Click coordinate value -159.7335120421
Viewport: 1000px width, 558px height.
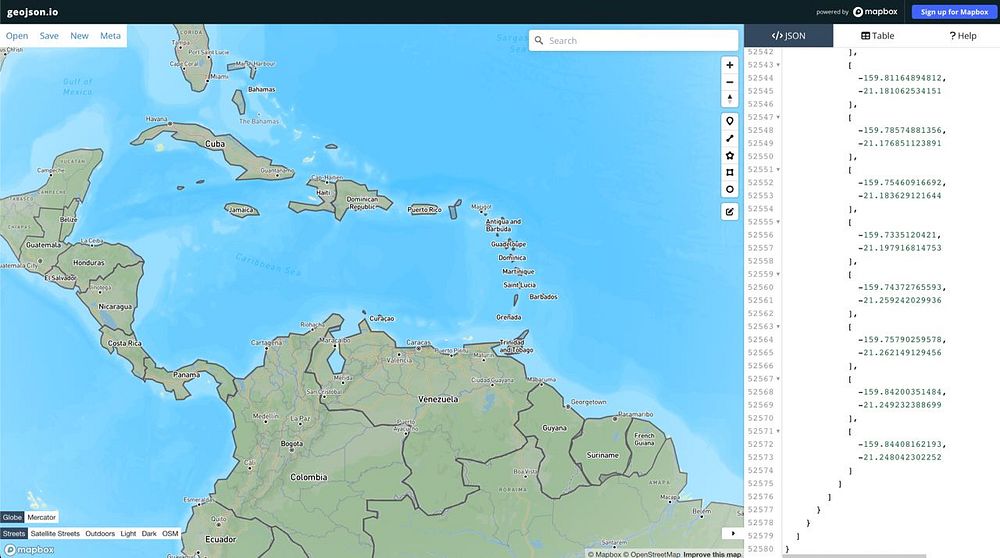pos(897,235)
